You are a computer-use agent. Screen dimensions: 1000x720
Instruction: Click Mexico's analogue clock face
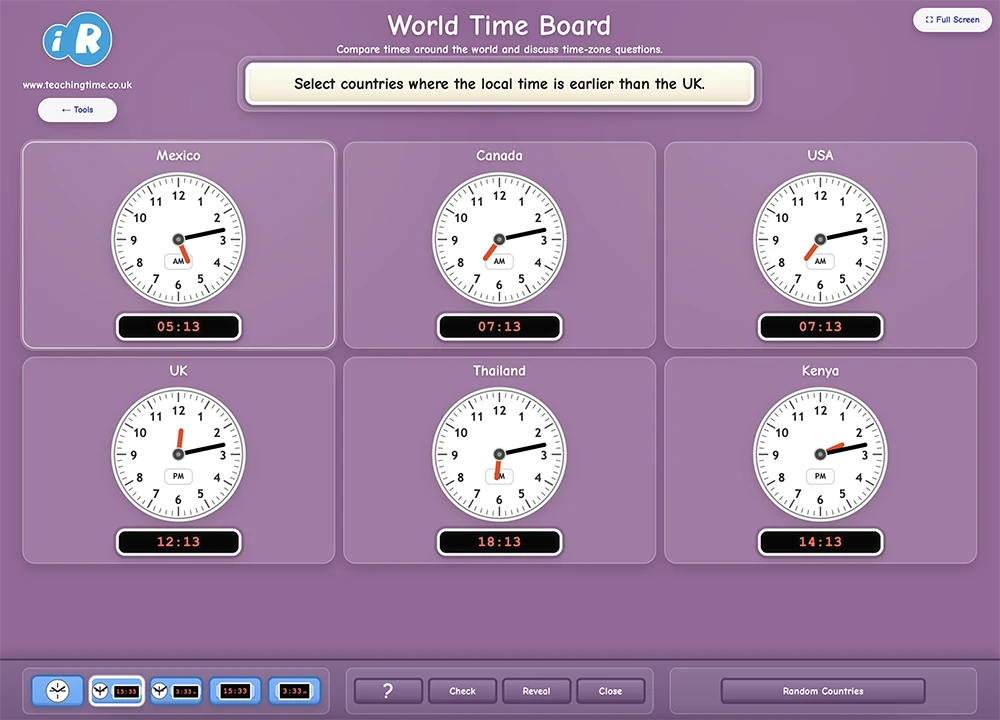click(x=179, y=239)
